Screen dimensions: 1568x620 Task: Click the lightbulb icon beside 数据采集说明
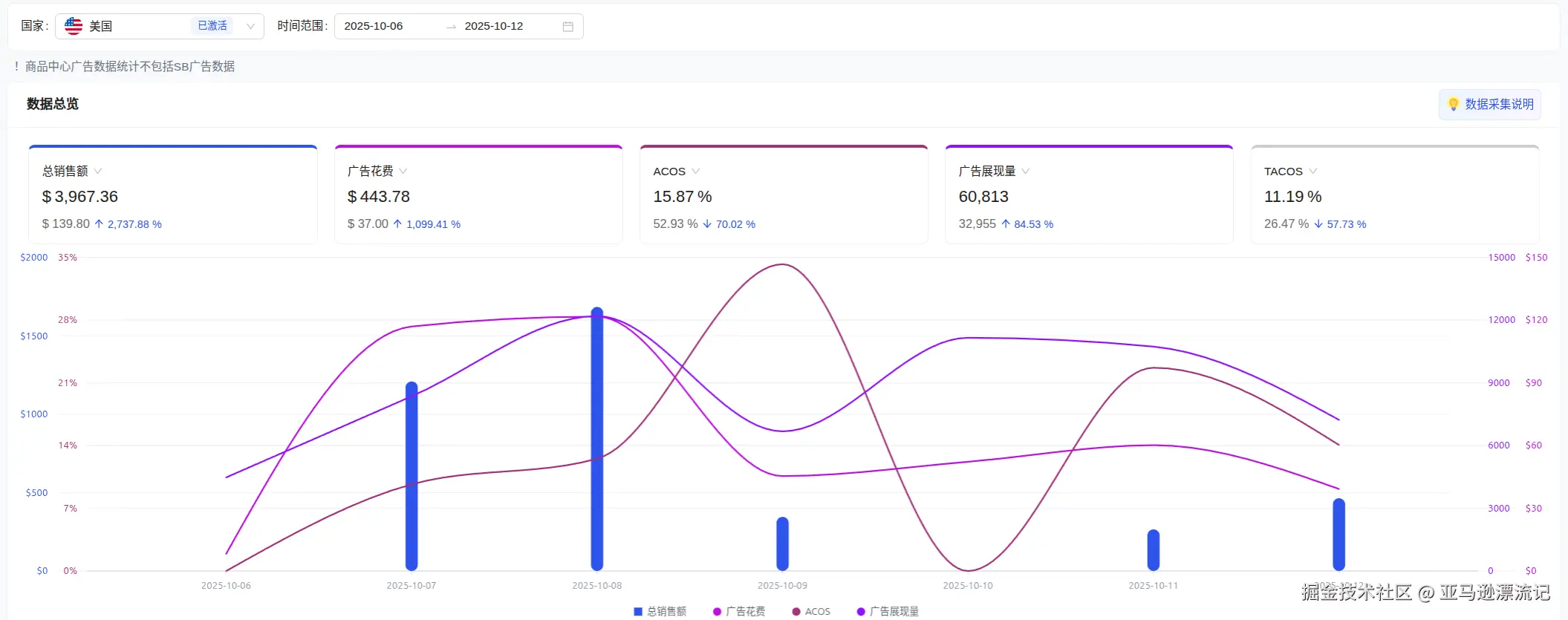[x=1454, y=105]
